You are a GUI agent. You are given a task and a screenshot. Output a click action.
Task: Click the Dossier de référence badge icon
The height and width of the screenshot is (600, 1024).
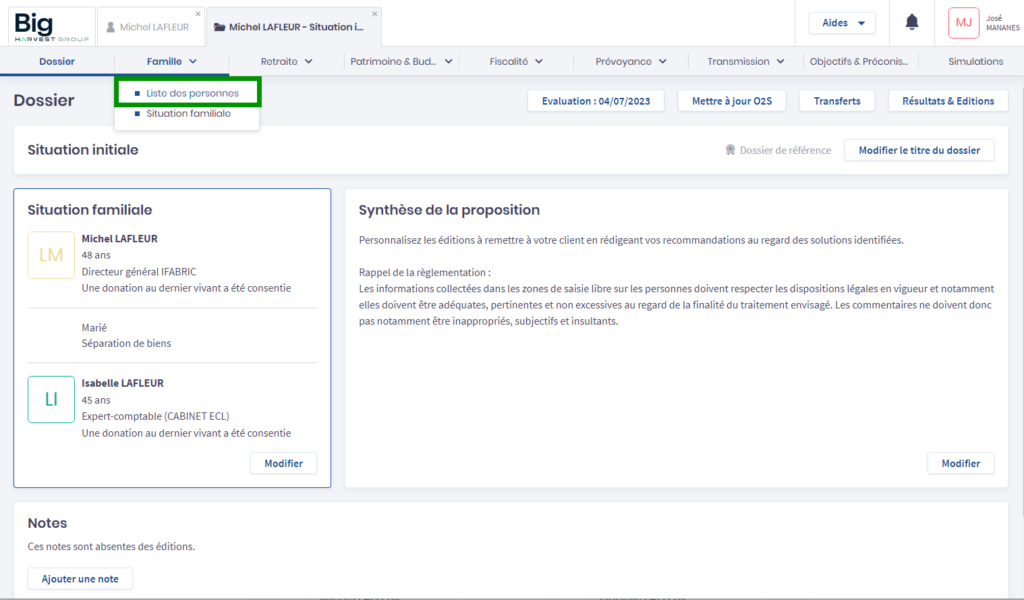[730, 151]
